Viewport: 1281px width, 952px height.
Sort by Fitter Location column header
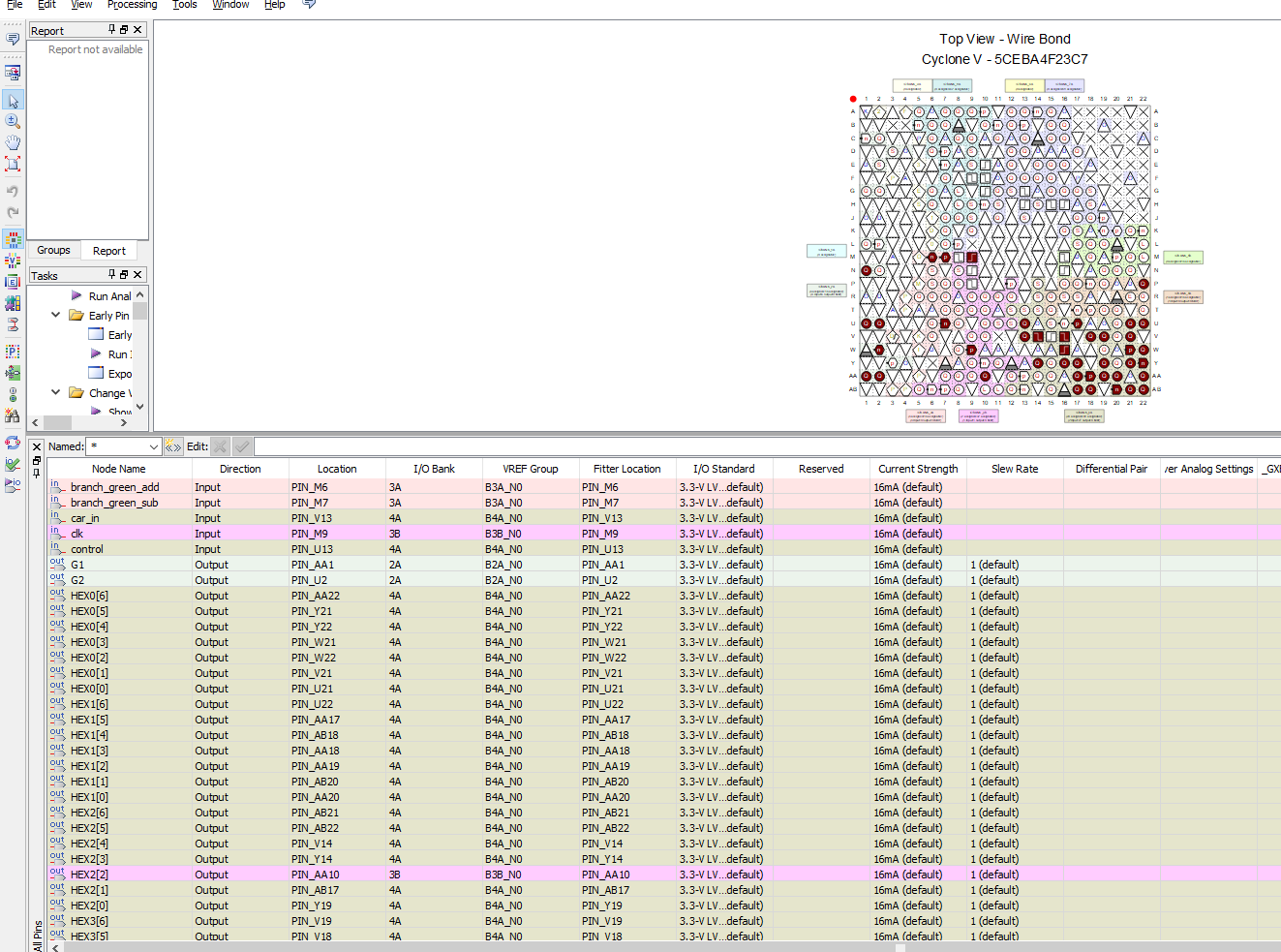pos(627,469)
